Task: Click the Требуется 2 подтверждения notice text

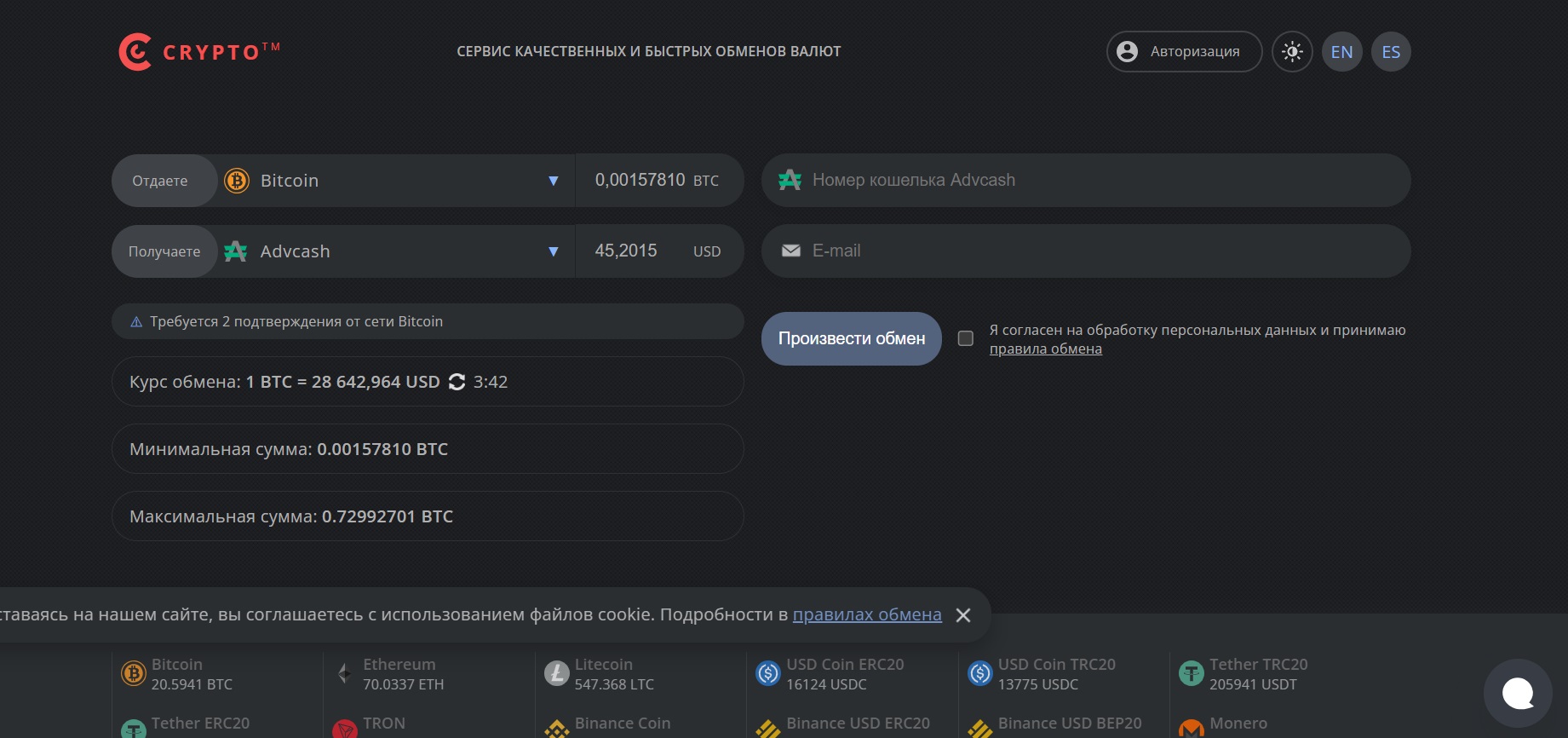Action: coord(296,321)
